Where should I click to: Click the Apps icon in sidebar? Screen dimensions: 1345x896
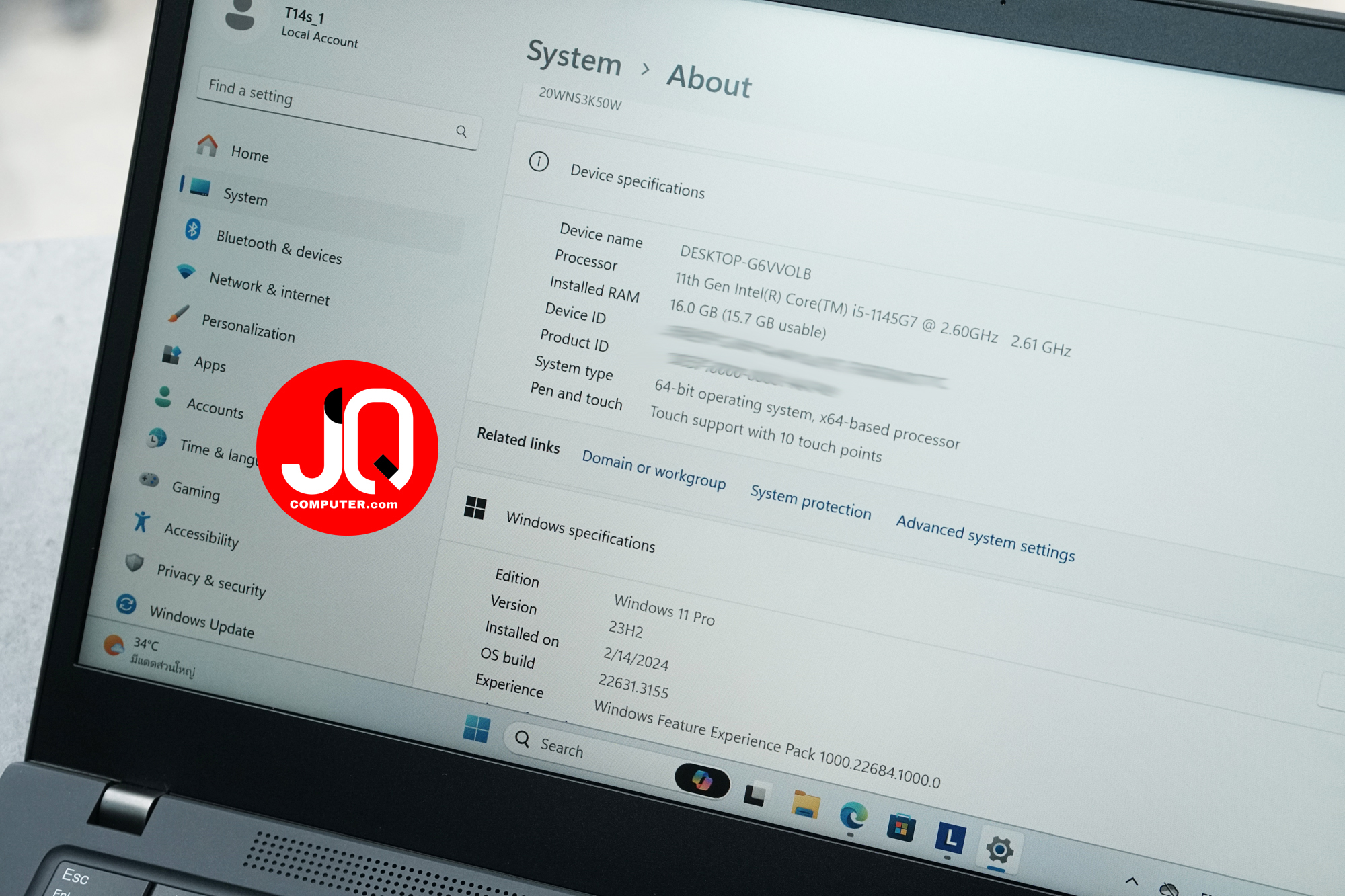pyautogui.click(x=171, y=354)
